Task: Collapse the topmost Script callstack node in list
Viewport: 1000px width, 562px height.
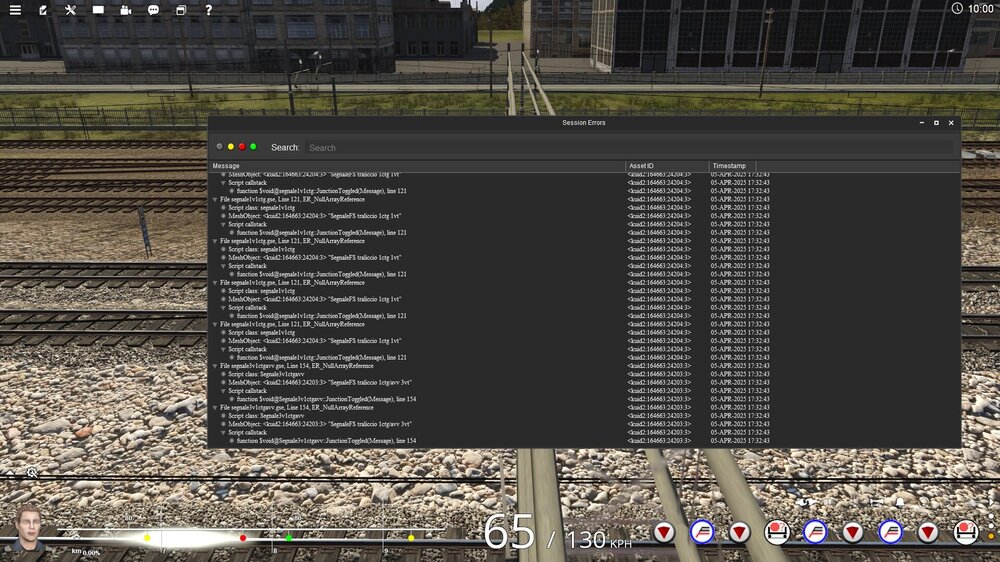Action: pos(223,182)
